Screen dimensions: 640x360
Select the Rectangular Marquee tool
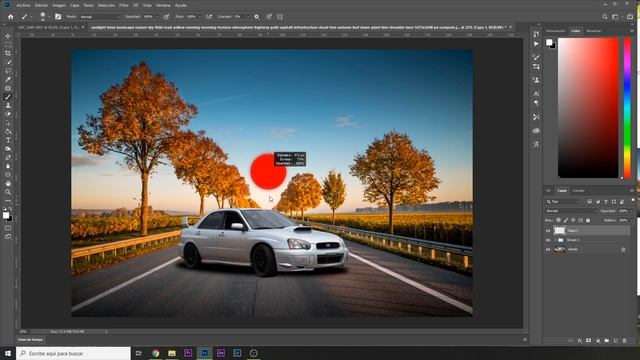[x=8, y=44]
